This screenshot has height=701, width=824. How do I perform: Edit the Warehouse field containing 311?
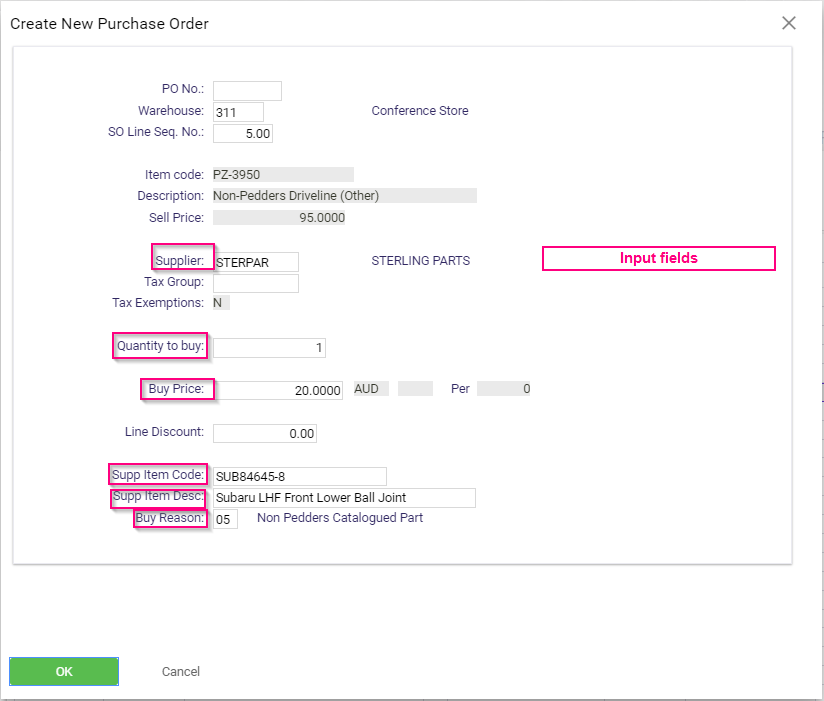click(238, 112)
